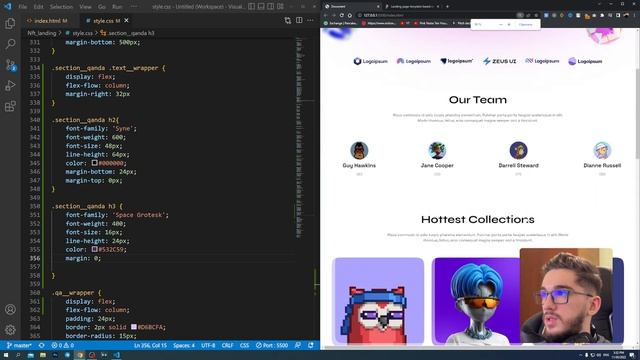Click Ln 356, Col 15 in status bar
Image resolution: width=640 pixels, height=360 pixels.
click(x=151, y=345)
